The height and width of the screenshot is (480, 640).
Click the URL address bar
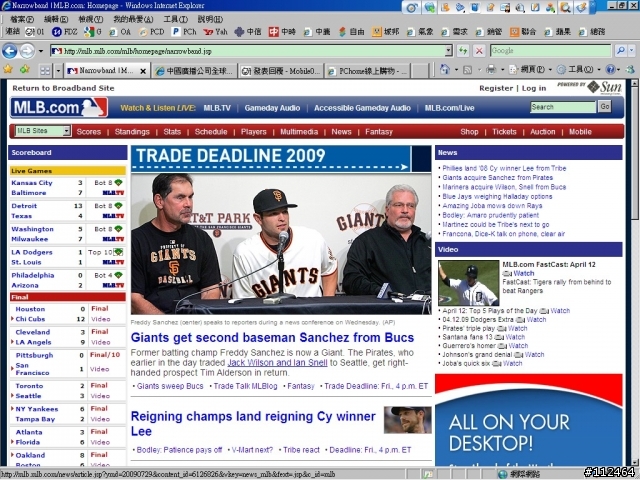click(x=248, y=51)
